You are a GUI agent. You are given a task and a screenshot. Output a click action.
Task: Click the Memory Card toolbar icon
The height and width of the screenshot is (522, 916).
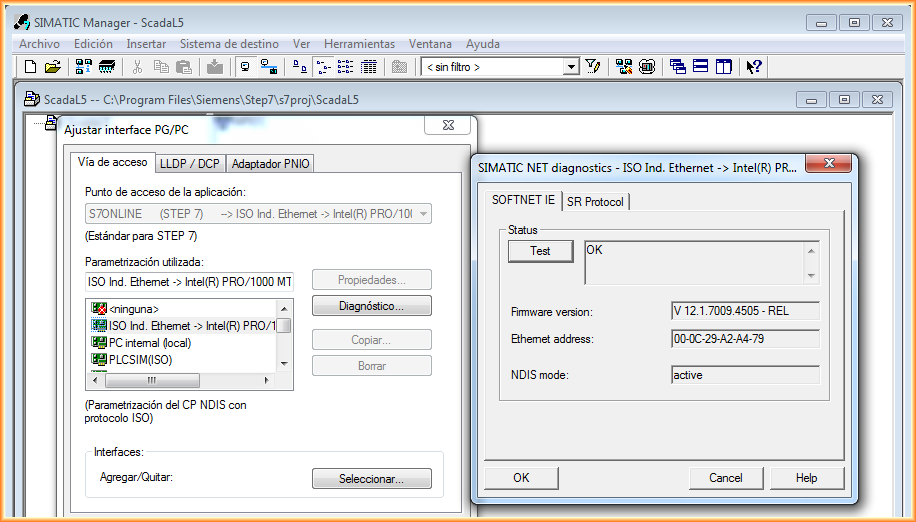point(106,67)
